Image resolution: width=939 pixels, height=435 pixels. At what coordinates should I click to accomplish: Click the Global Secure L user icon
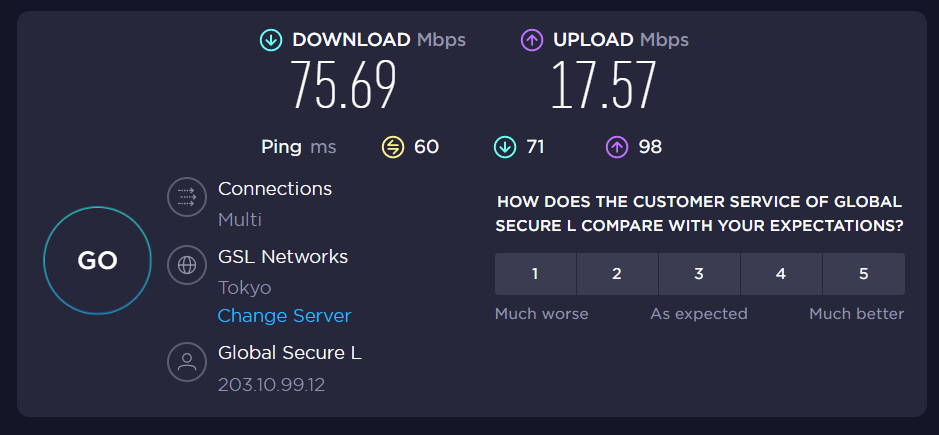186,362
